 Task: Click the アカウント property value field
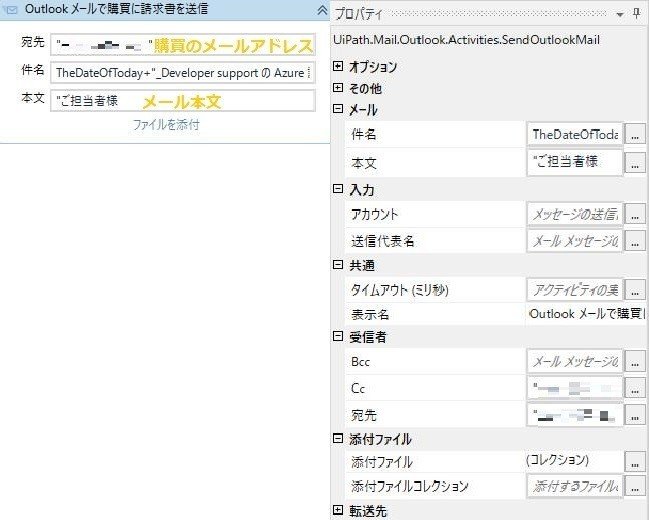click(575, 214)
